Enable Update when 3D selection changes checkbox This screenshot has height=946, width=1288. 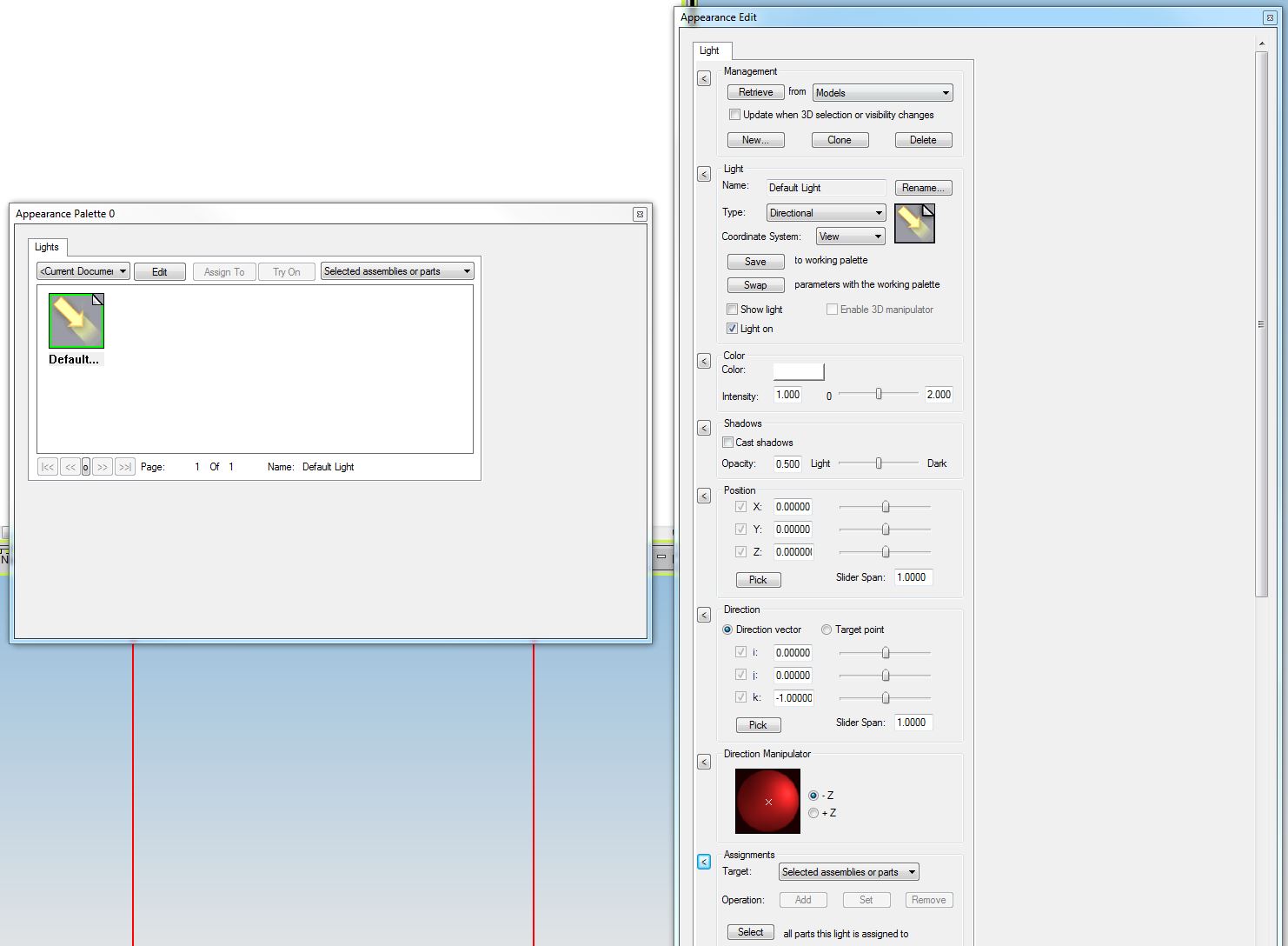[734, 115]
